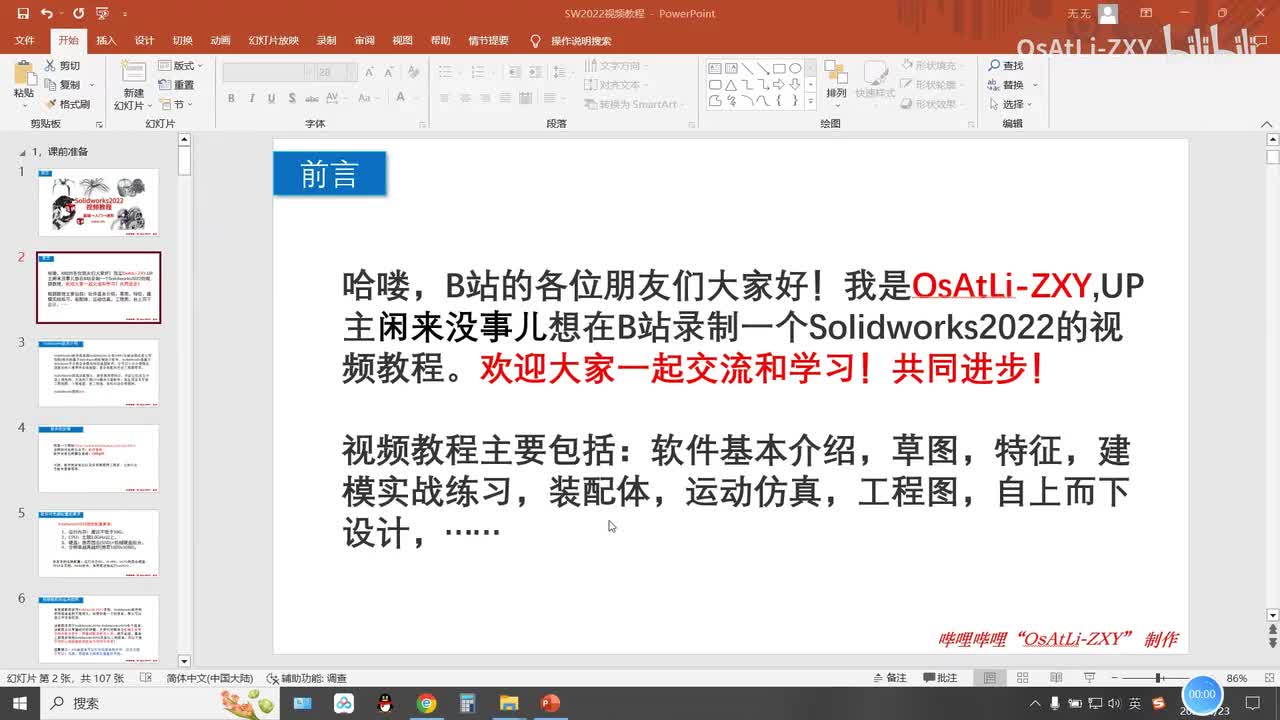Image resolution: width=1280 pixels, height=720 pixels.
Task: Click the Redo/Repeat icon
Action: [x=78, y=14]
